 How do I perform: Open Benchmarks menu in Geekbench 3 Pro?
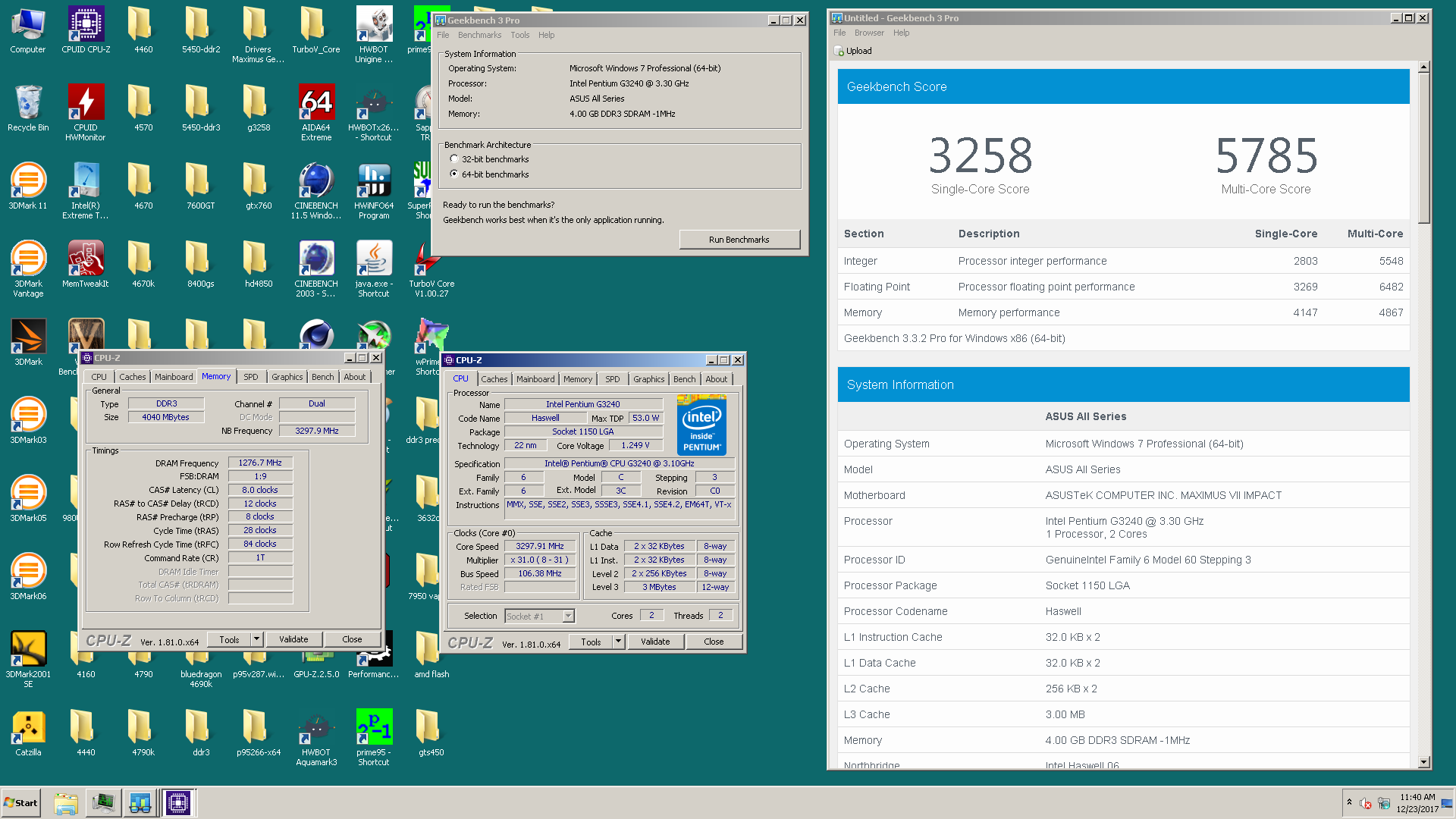coord(479,35)
